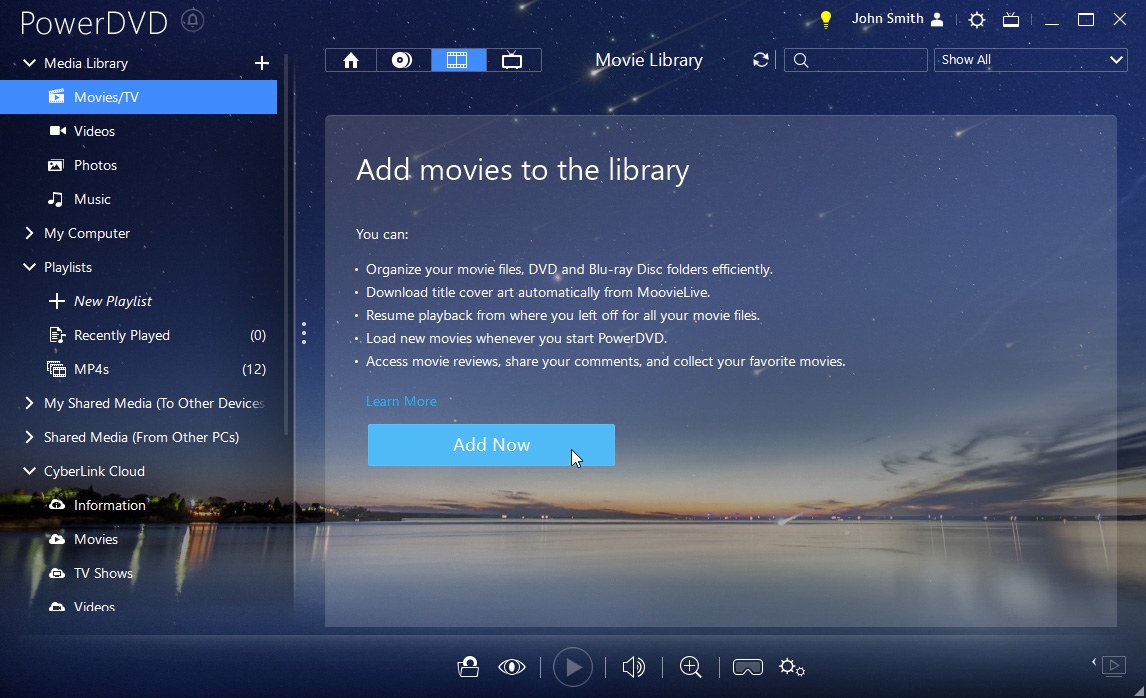The width and height of the screenshot is (1146, 698).
Task: Open the settings gear in title bar
Action: coord(976,20)
